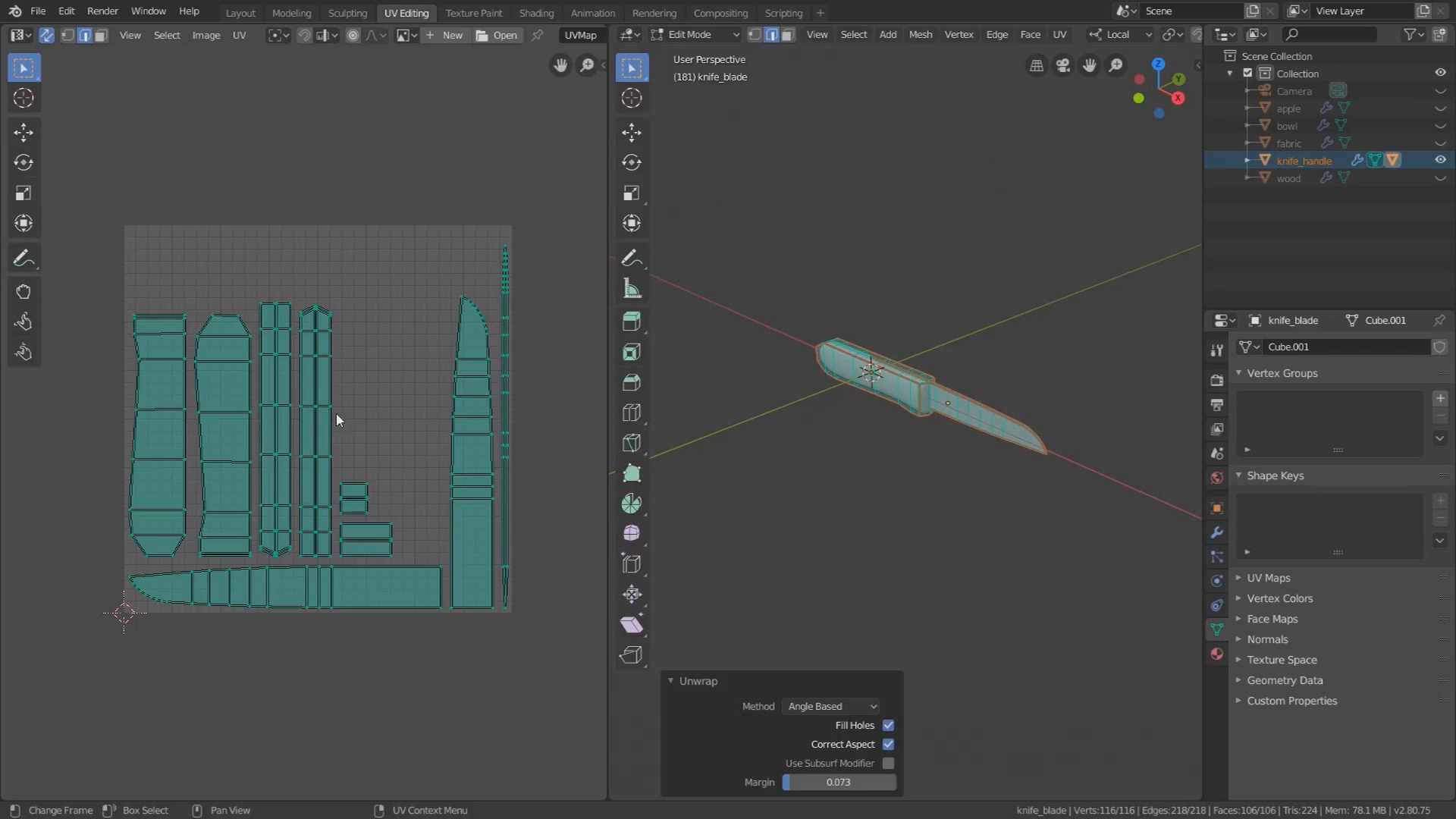Select the Cursor tool icon

[x=23, y=97]
